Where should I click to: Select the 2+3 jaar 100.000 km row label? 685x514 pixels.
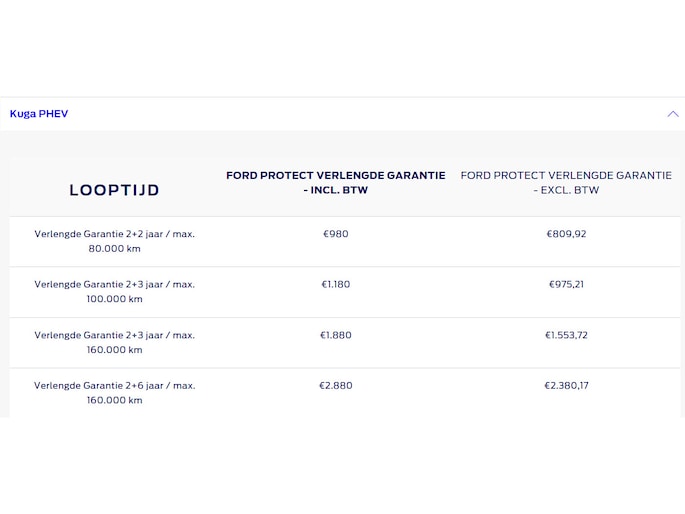(114, 291)
